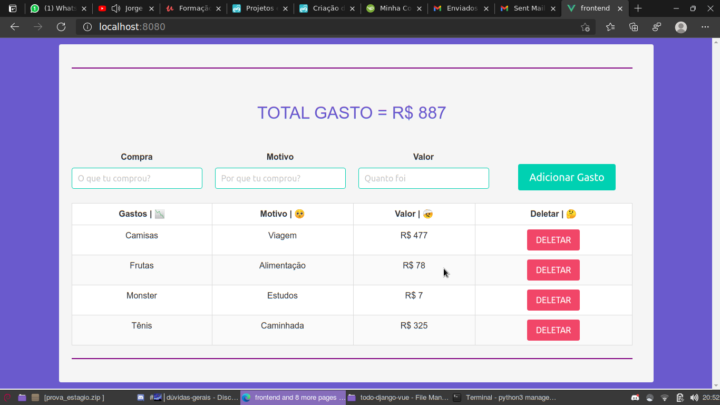Open a new browser tab
This screenshot has height=405, width=720.
point(638,8)
